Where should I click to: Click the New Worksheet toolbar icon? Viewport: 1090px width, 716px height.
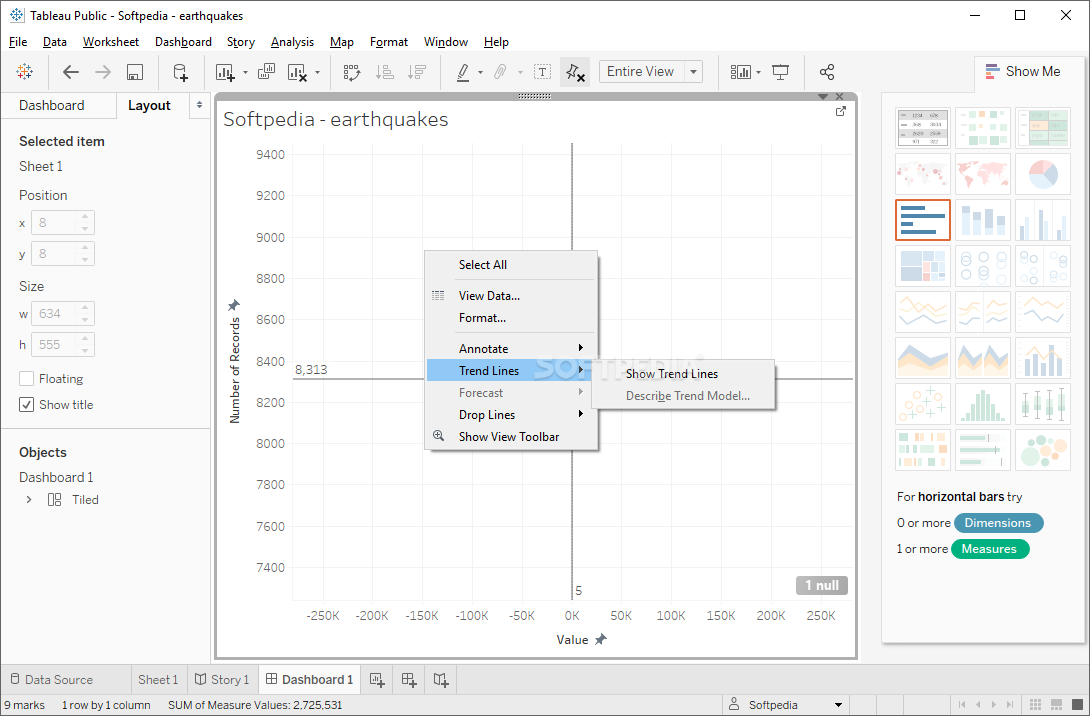click(225, 72)
